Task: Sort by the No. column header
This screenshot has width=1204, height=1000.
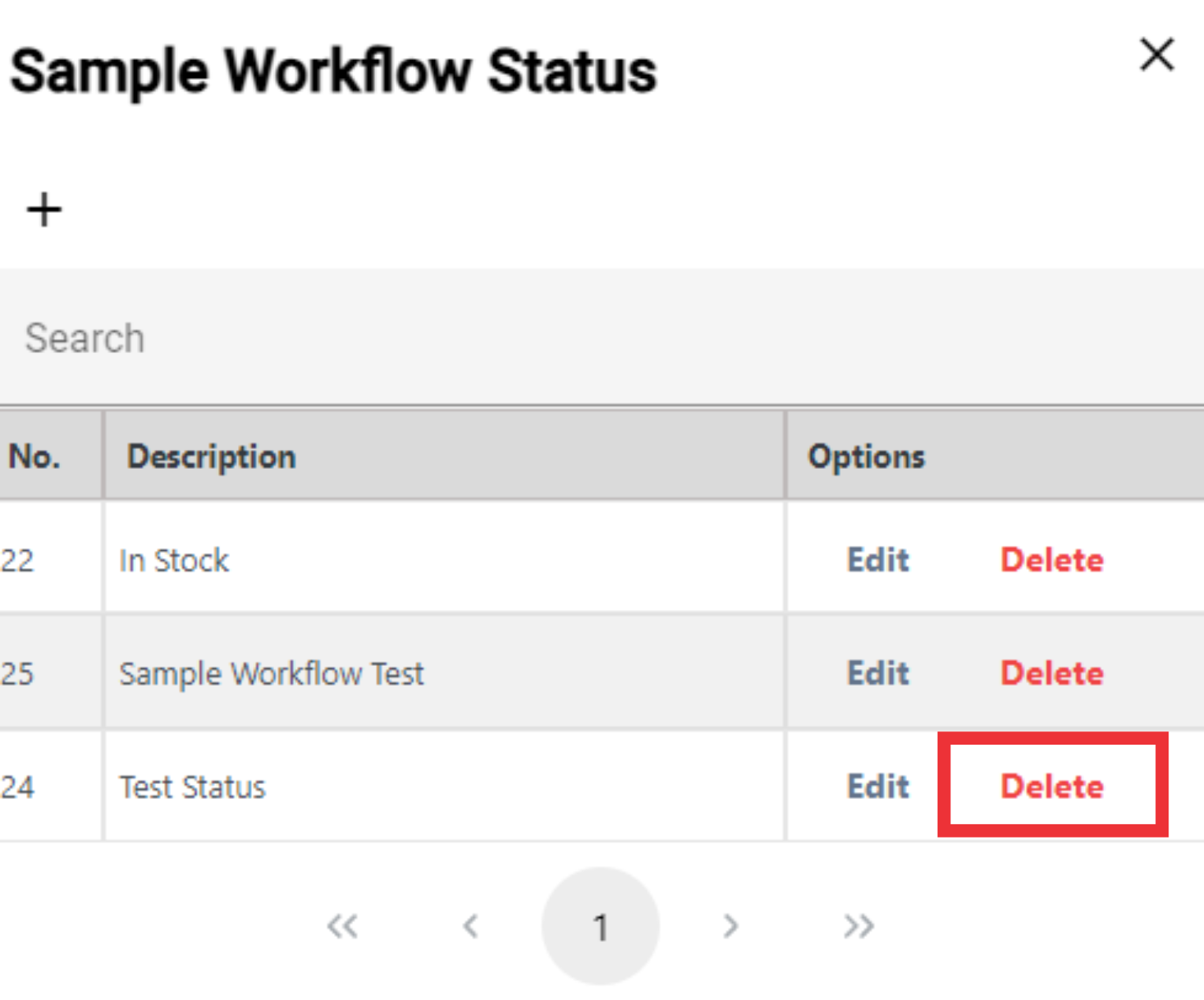Action: (x=35, y=456)
